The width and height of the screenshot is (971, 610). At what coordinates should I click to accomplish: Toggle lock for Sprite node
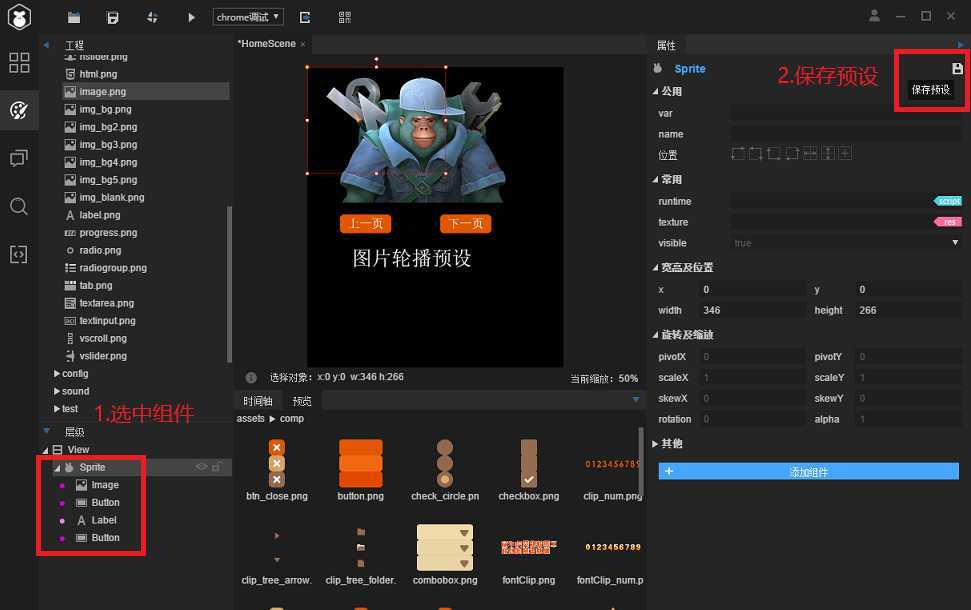click(x=216, y=467)
